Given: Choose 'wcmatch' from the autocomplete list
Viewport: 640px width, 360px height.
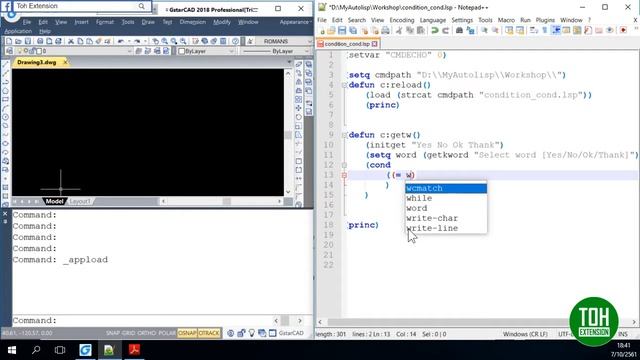Looking at the screenshot, I should pos(446,188).
